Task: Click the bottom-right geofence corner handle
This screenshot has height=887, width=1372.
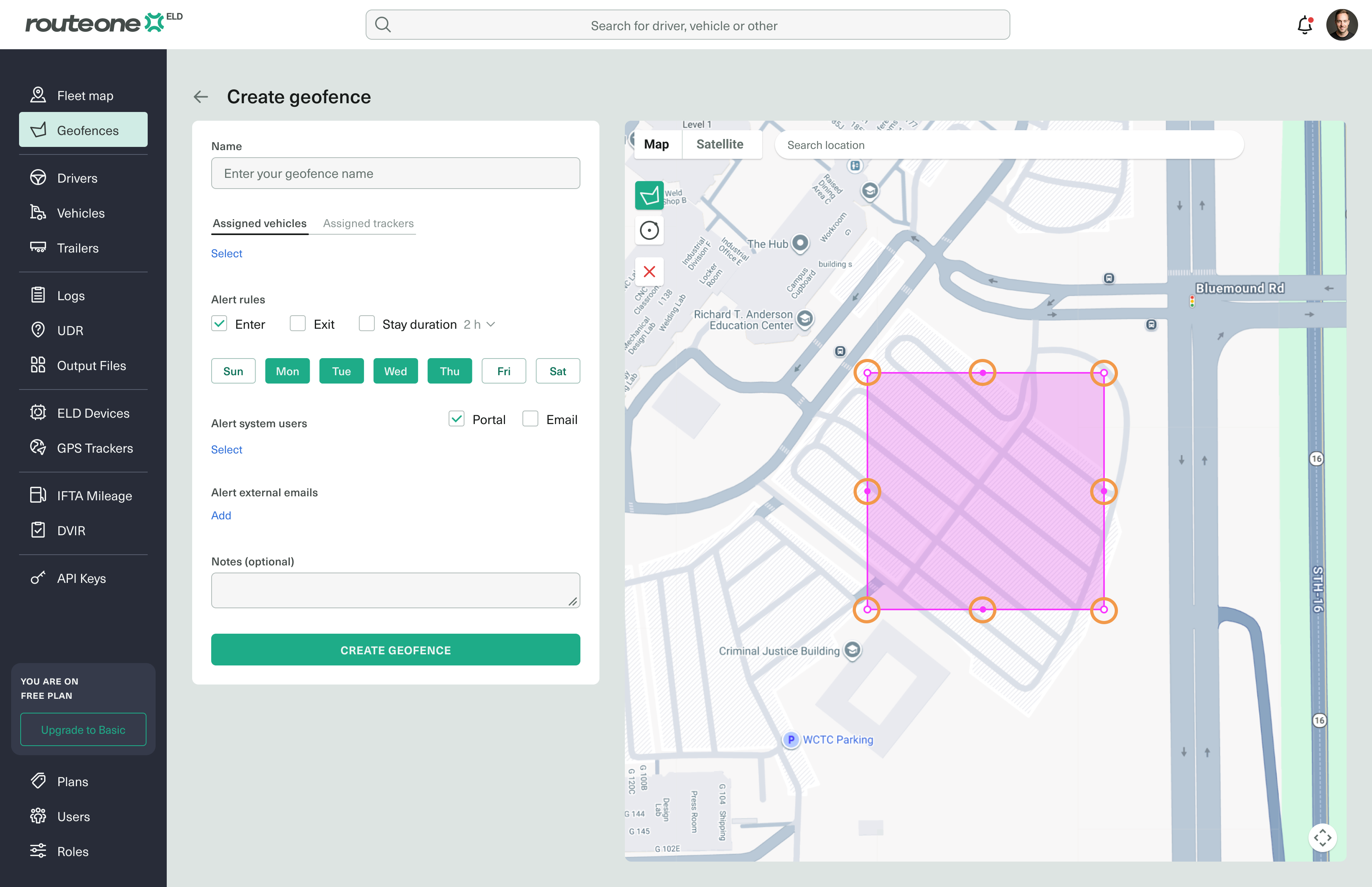Action: [x=1104, y=609]
